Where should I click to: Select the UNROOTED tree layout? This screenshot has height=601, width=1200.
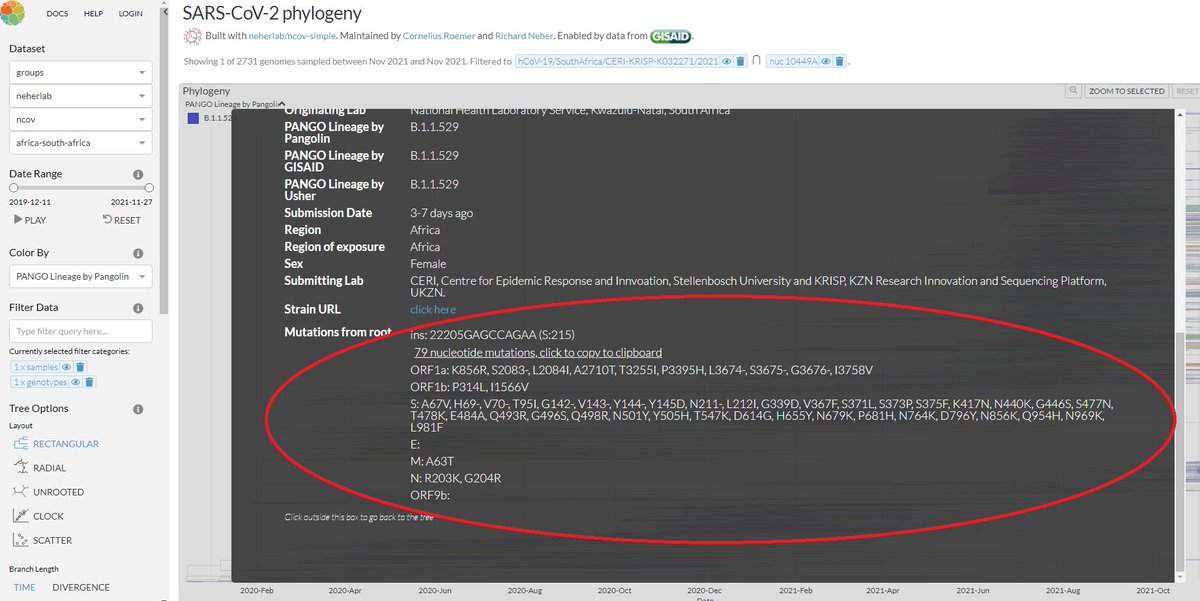click(x=50, y=492)
